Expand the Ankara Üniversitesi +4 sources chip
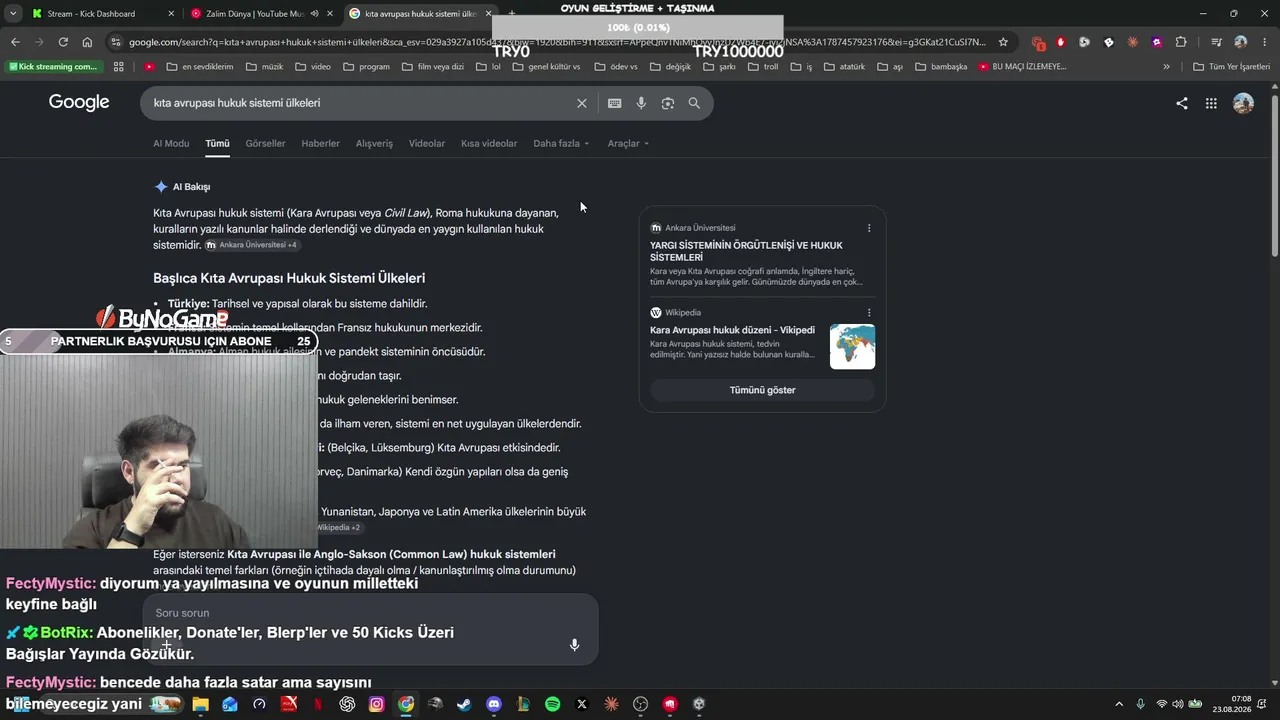 (252, 245)
